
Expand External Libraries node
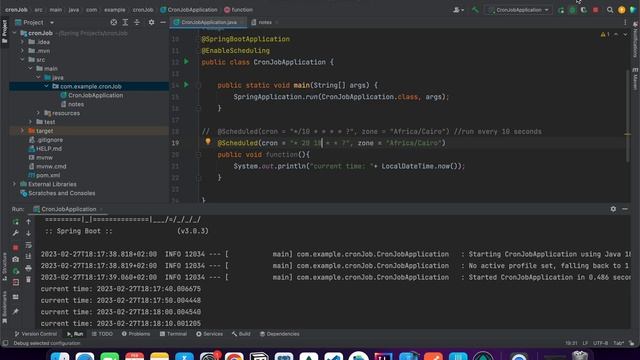pos(15,184)
